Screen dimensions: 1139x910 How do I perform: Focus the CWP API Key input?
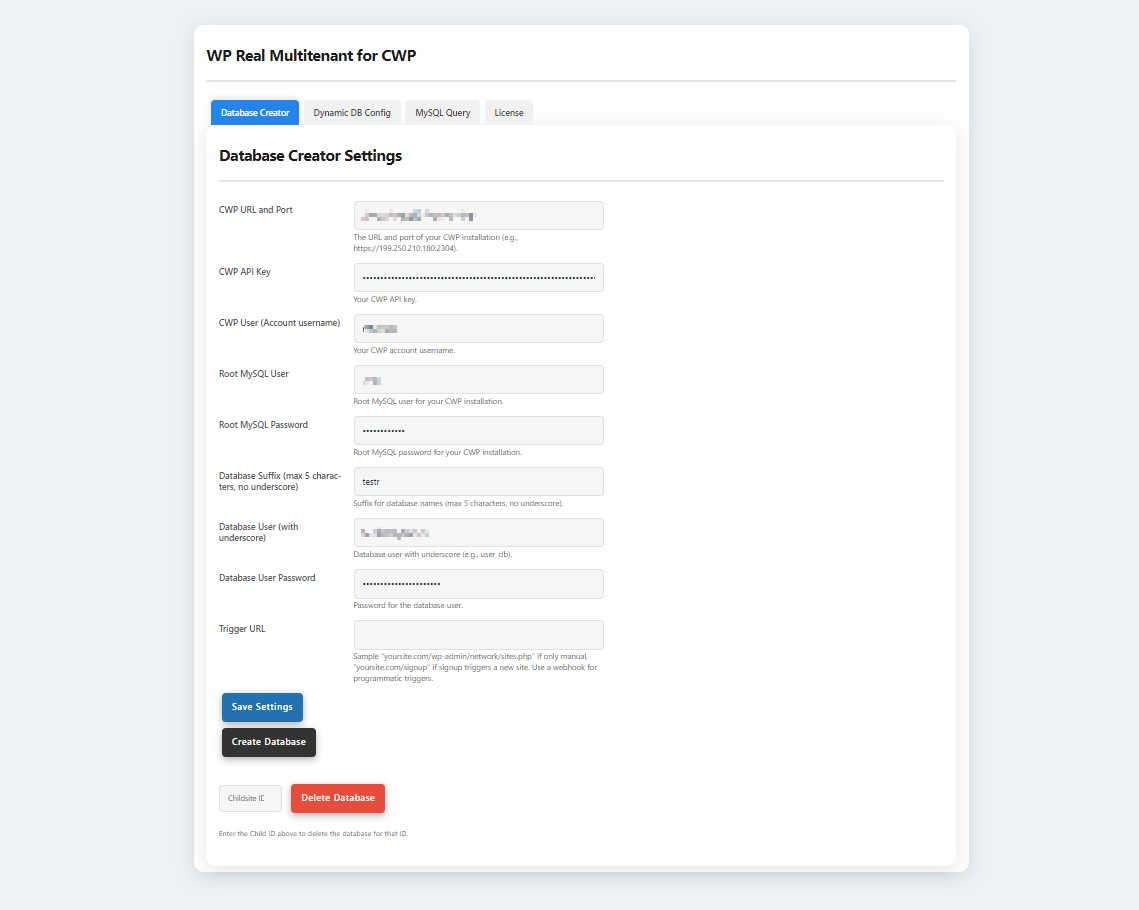pyautogui.click(x=478, y=278)
